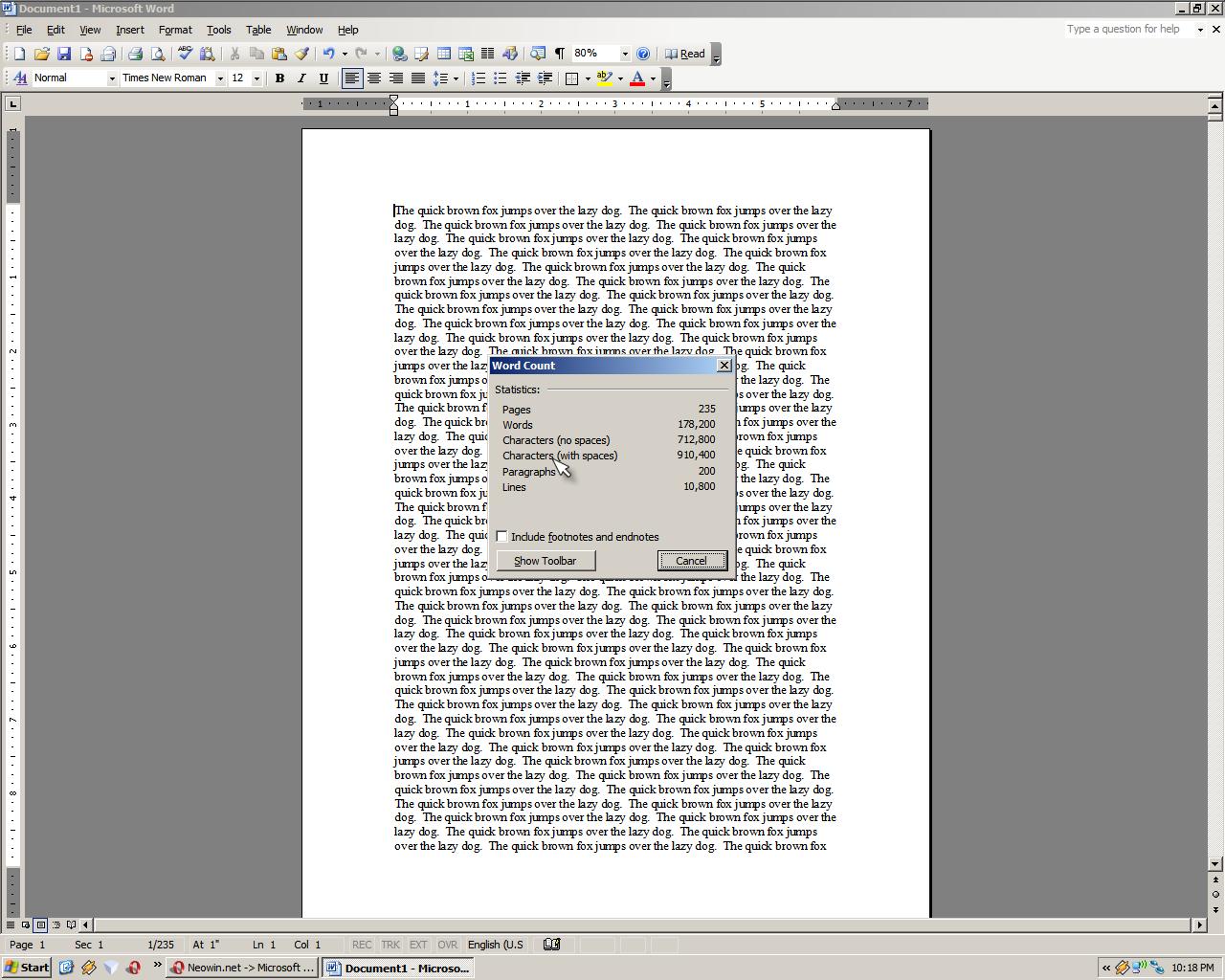Toggle formatting marks with Show/Hide ¶
This screenshot has width=1225, height=980.
560,55
